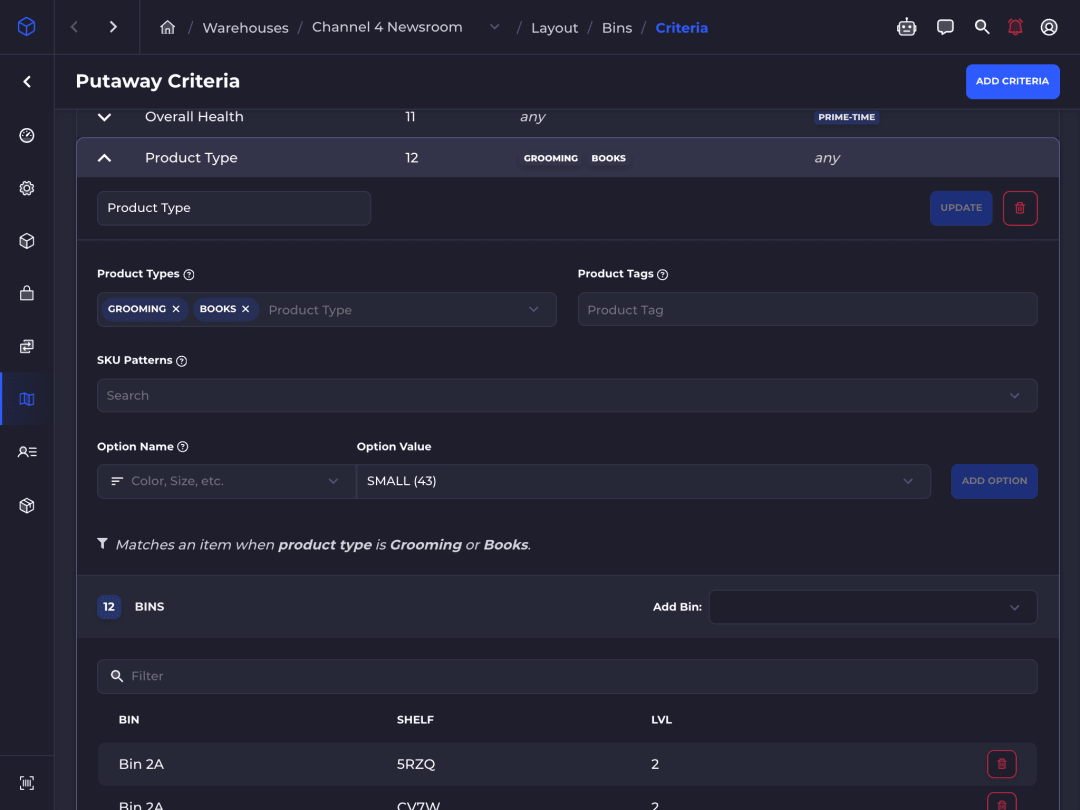Open the transfers icon in sidebar
This screenshot has height=810, width=1080.
coord(27,346)
